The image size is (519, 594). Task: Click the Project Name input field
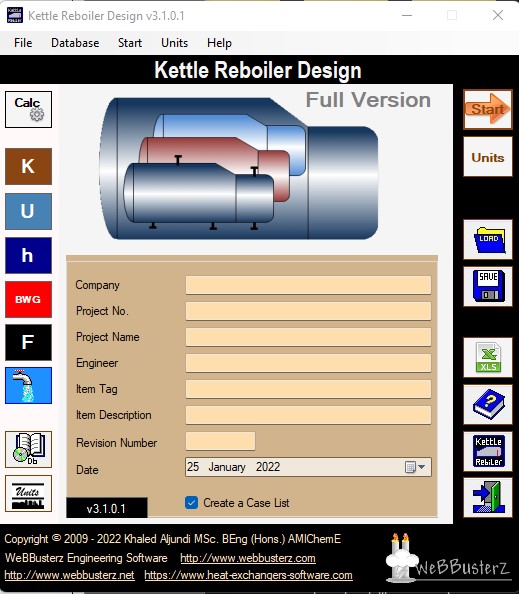pyautogui.click(x=308, y=337)
